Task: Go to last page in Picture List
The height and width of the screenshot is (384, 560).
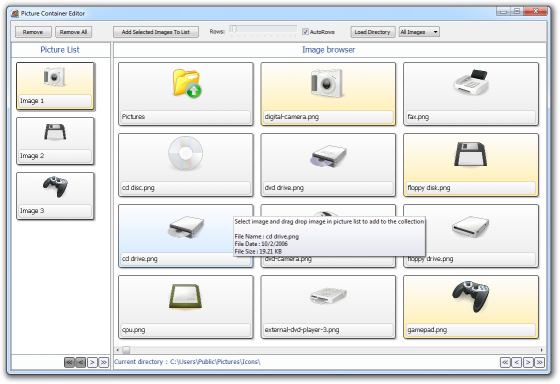Action: tap(104, 362)
